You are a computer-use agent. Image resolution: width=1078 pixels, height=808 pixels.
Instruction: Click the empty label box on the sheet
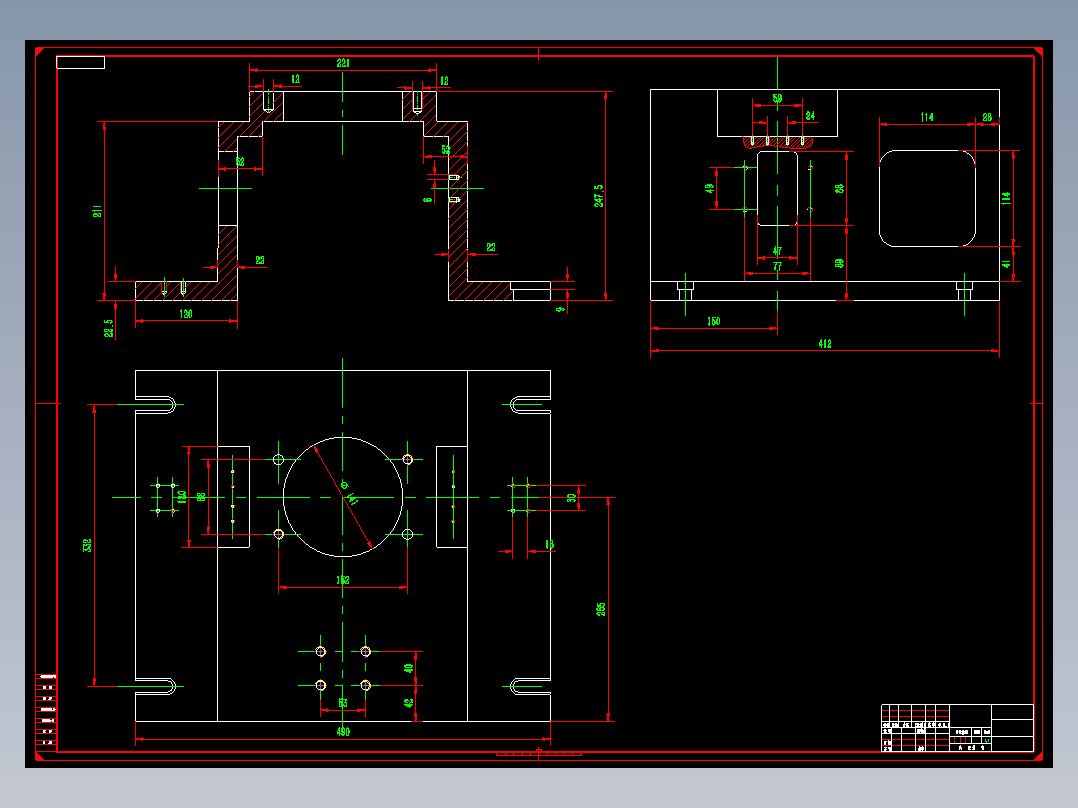80,63
